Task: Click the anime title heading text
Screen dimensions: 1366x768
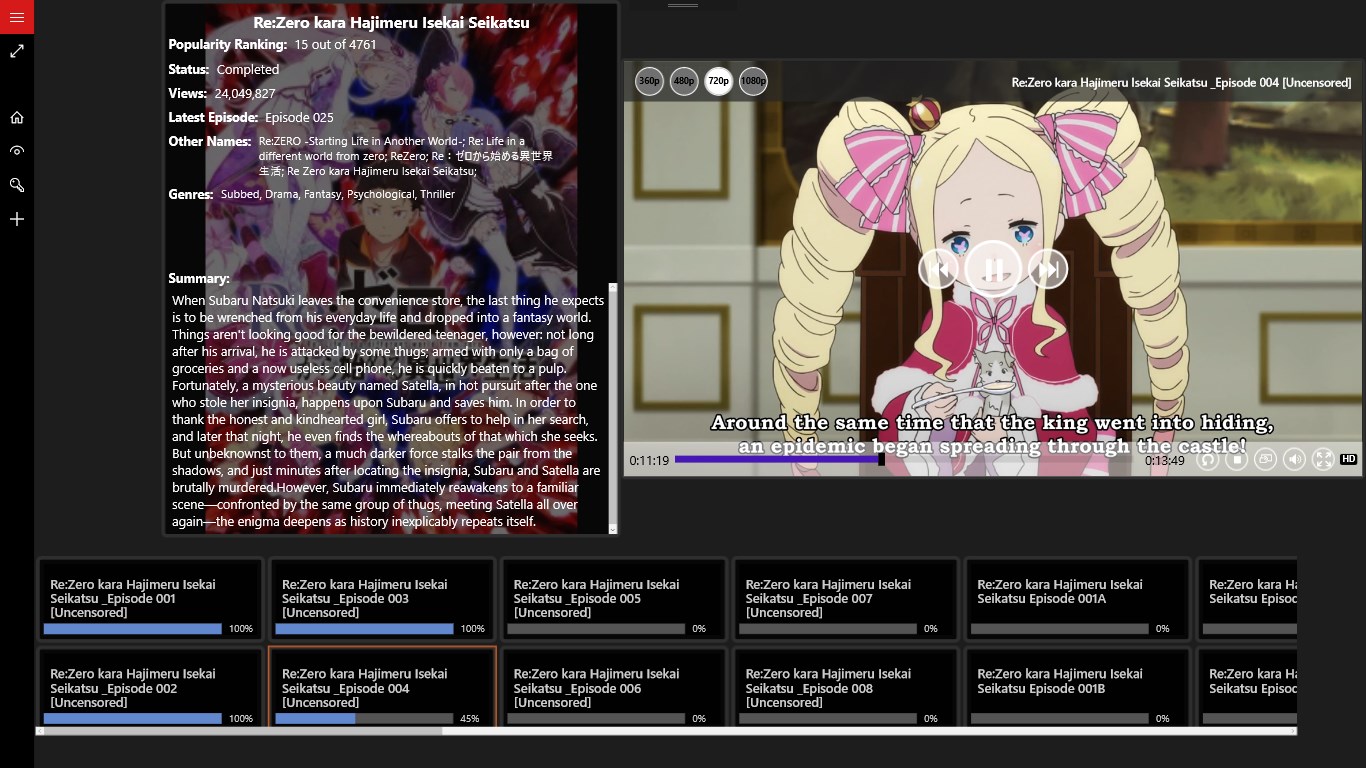Action: (x=391, y=22)
